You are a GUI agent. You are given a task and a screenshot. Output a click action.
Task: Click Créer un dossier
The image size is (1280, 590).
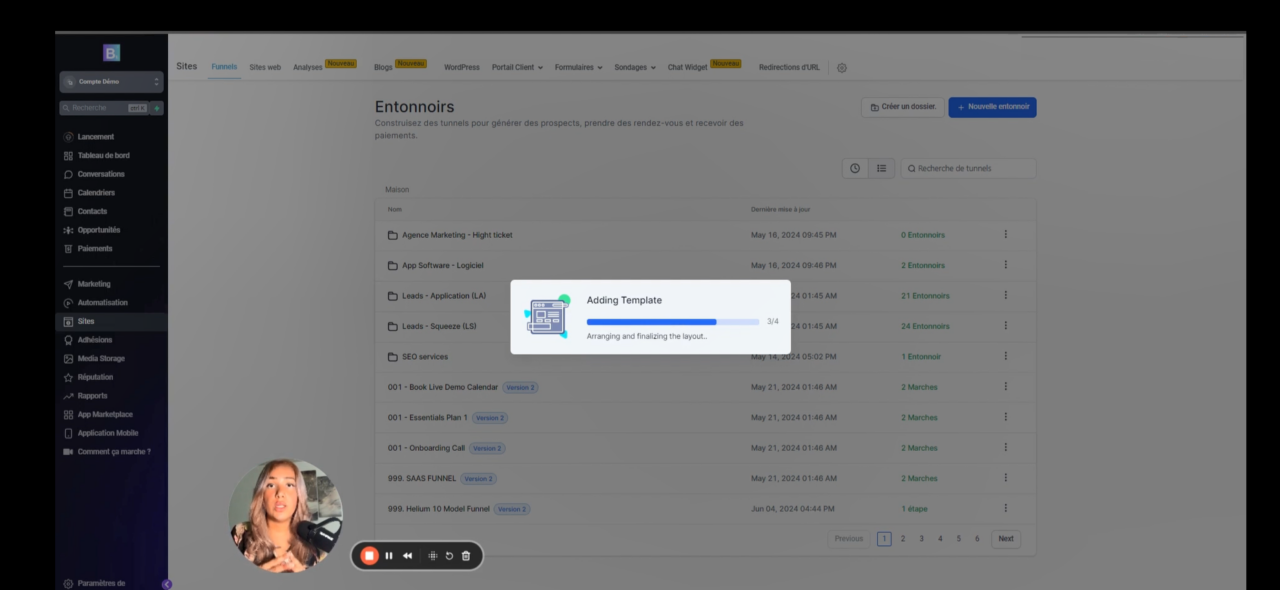pos(902,106)
